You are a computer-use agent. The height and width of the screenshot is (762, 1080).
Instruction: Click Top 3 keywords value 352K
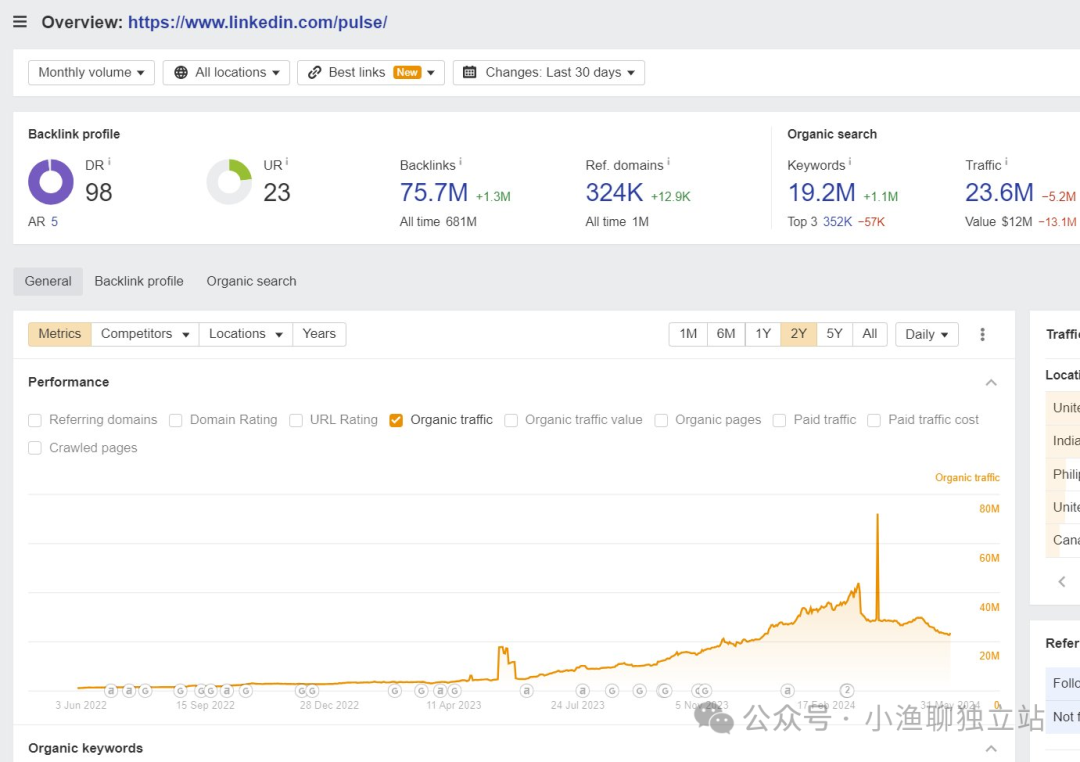(x=838, y=222)
